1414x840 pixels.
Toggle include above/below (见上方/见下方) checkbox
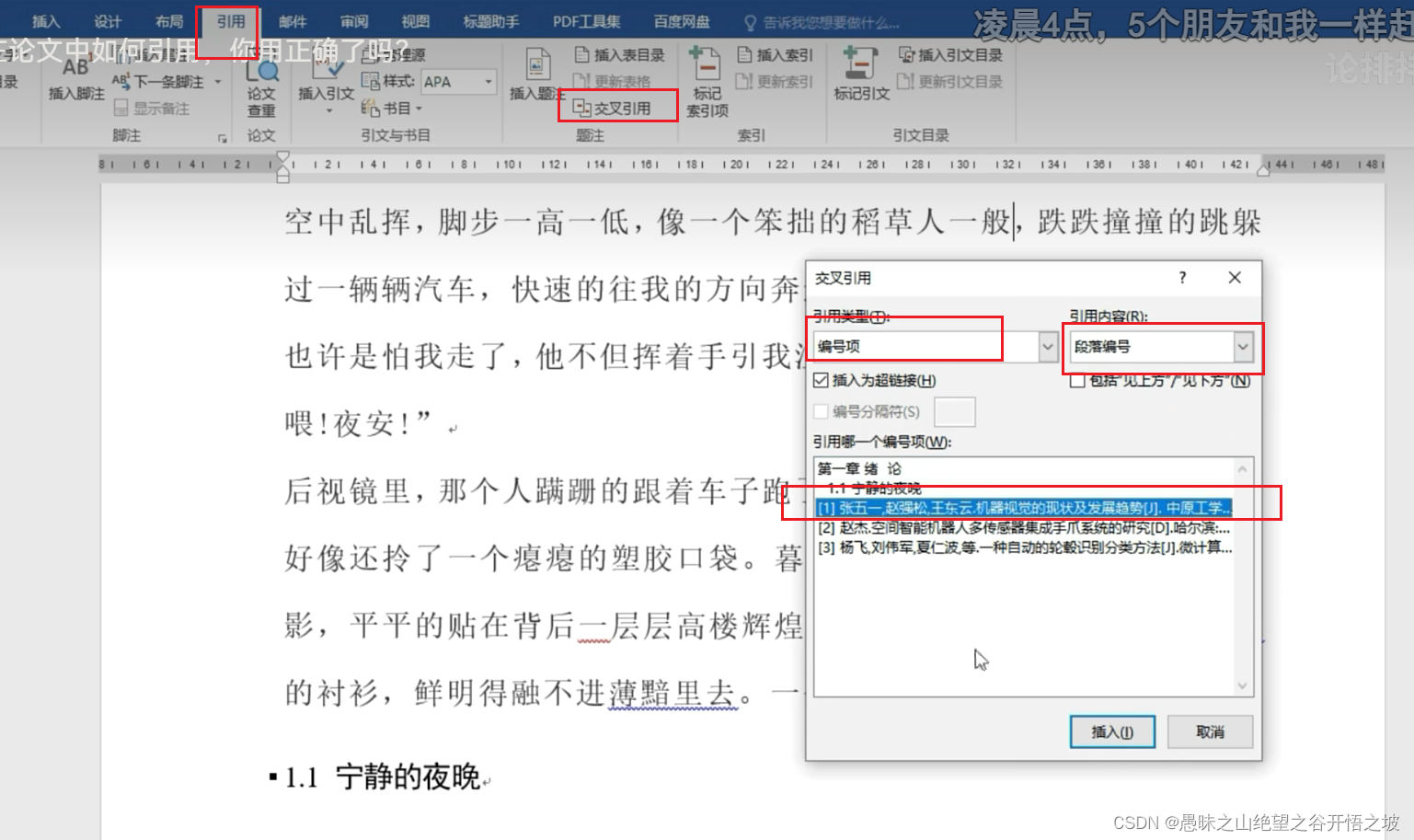(x=1077, y=380)
